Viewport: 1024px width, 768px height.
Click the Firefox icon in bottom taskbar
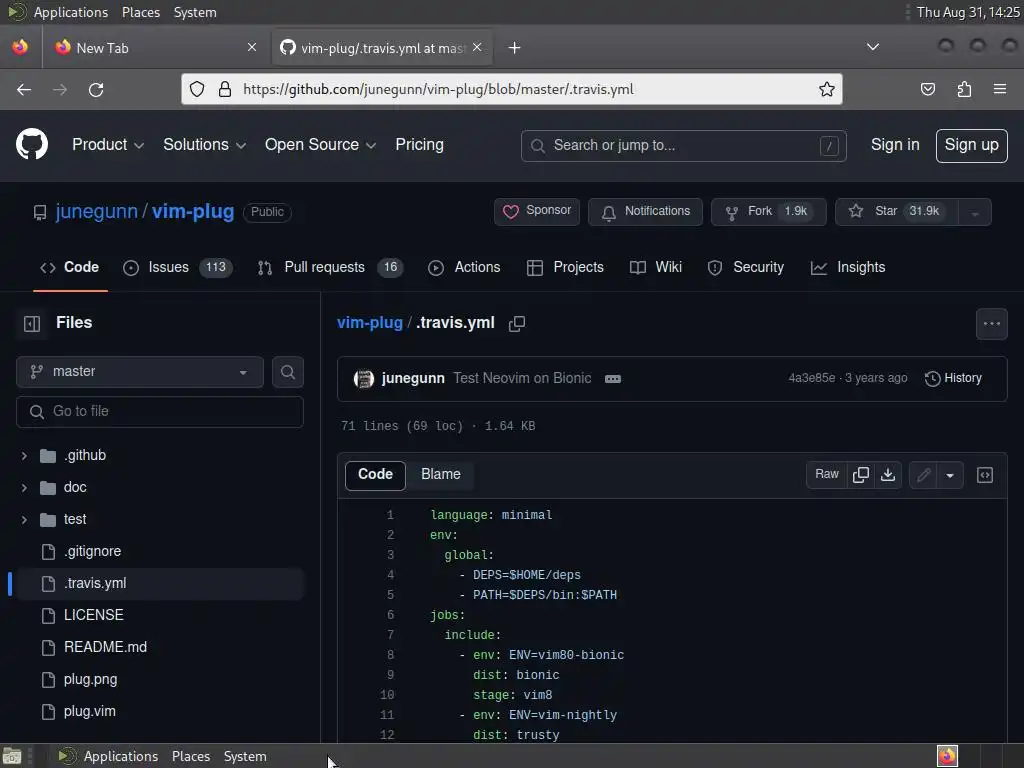(947, 756)
